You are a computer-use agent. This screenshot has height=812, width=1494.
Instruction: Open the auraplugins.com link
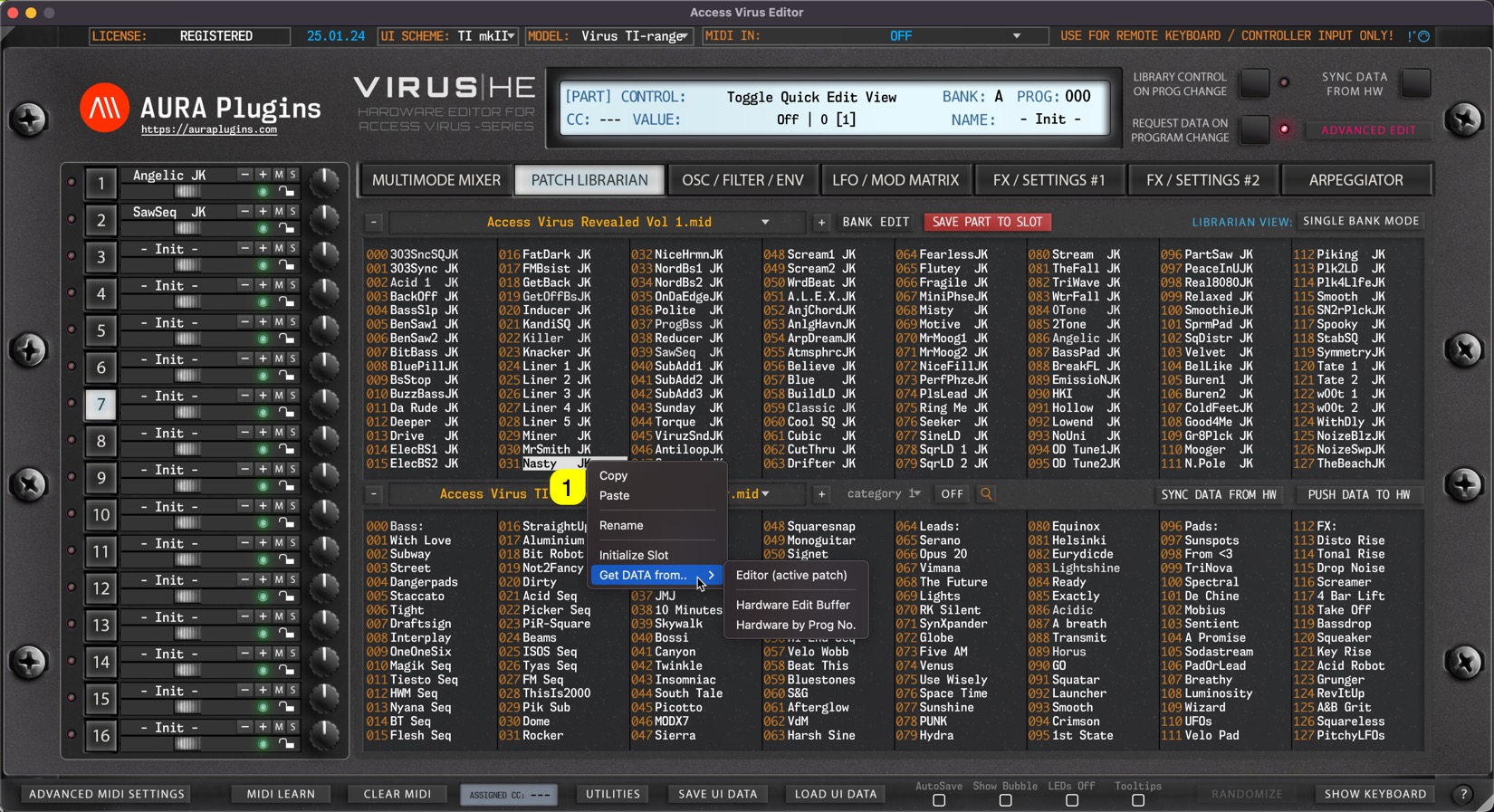coord(209,130)
